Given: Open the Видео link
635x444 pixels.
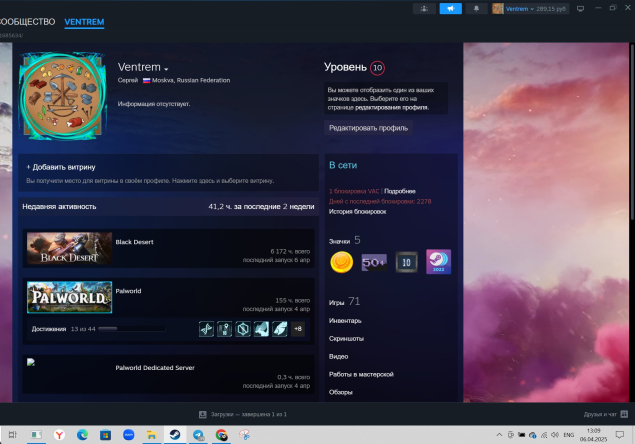Looking at the screenshot, I should coord(339,356).
